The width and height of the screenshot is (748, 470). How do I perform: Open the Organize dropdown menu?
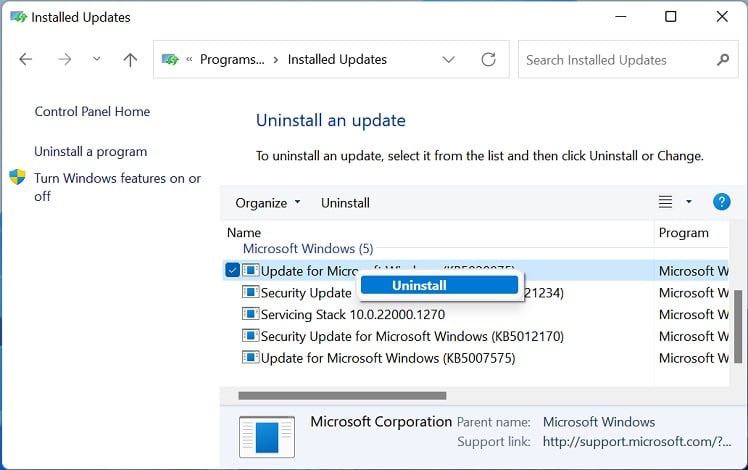(x=268, y=203)
